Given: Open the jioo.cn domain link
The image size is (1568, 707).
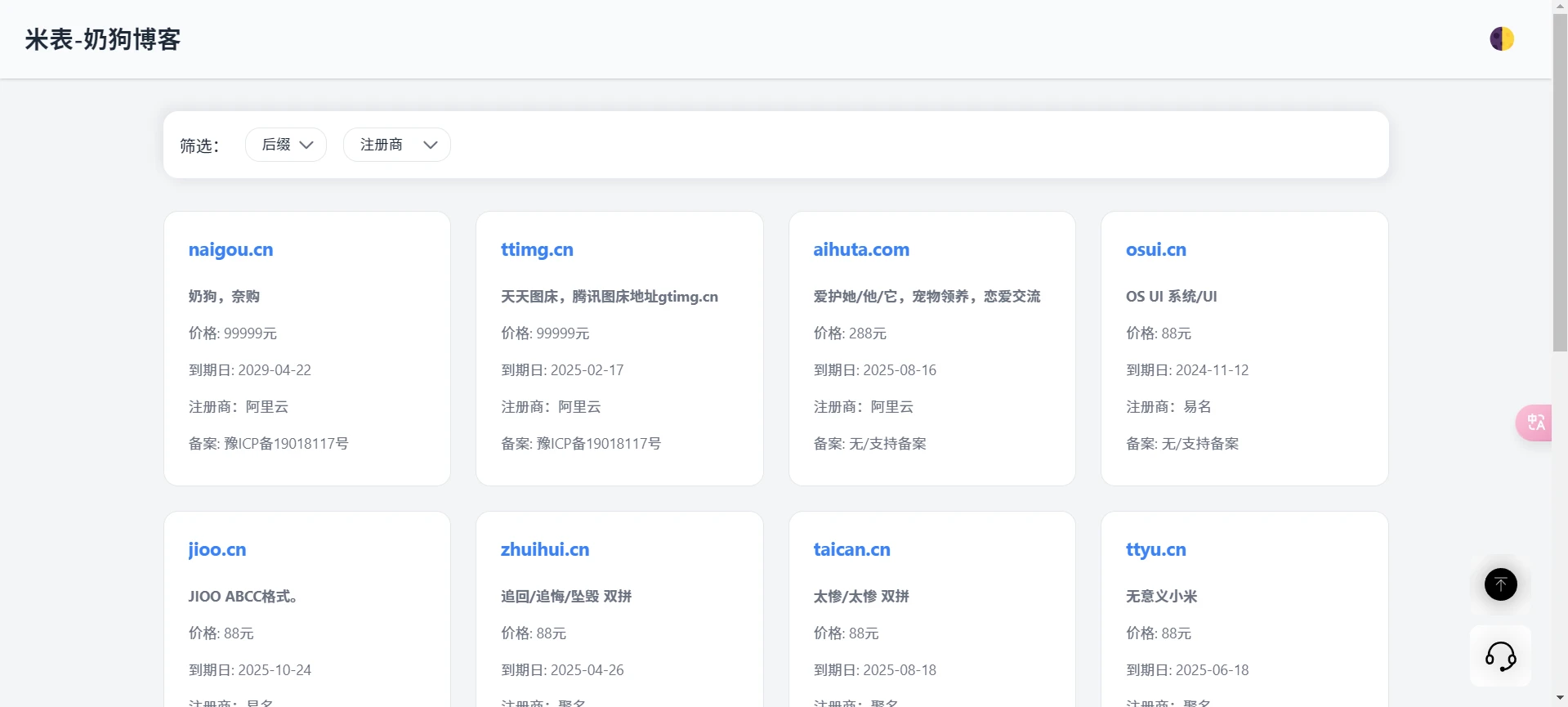Looking at the screenshot, I should [217, 550].
